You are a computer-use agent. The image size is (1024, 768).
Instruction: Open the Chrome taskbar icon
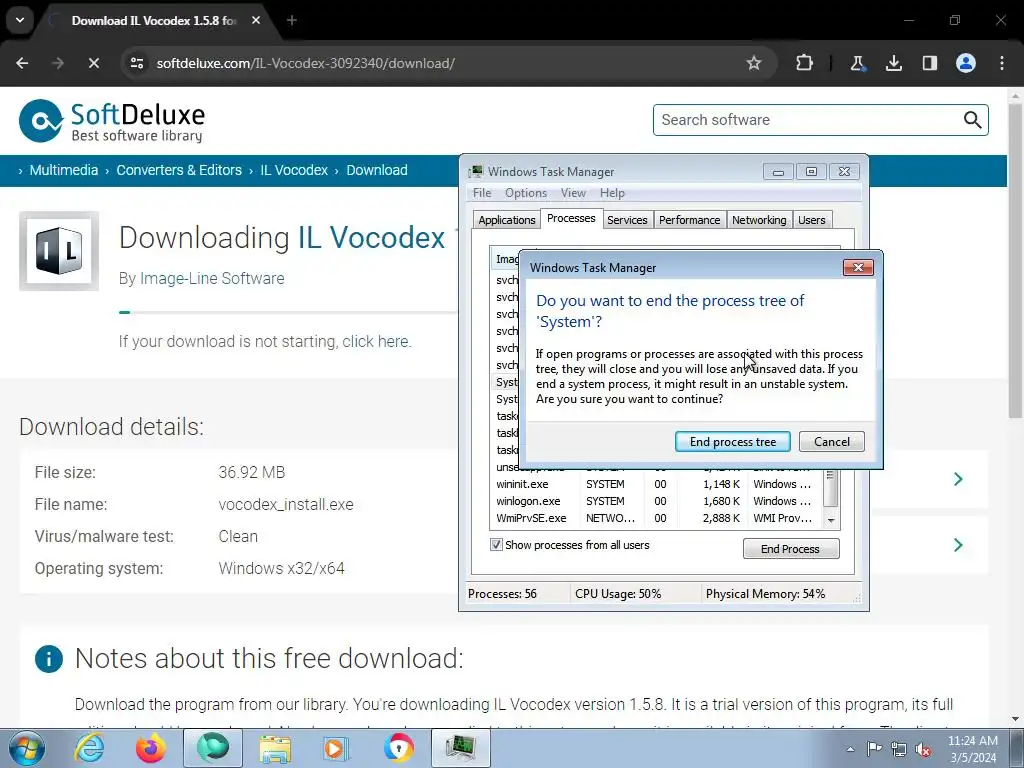(x=399, y=748)
